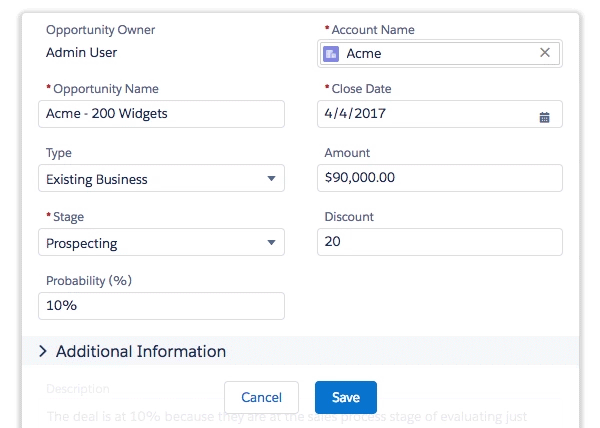
Task: Click the Amount field
Action: coord(440,178)
